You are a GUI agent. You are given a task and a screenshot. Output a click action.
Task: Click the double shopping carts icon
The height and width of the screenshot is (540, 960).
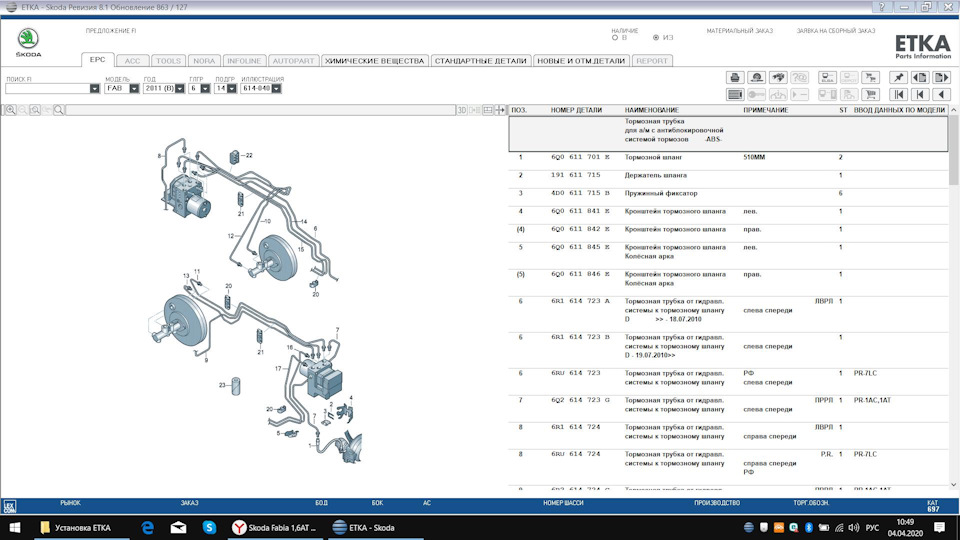pos(870,77)
